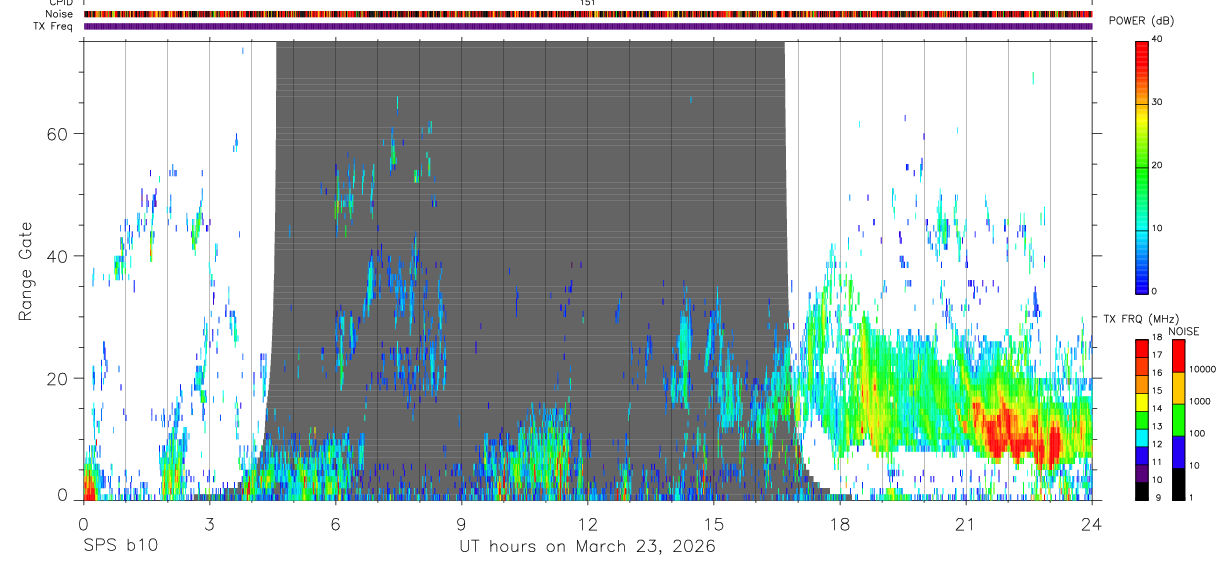Viewport: 1228px width, 567px height.
Task: Click 'UT hours on March 23, 2026' label
Action: [587, 547]
